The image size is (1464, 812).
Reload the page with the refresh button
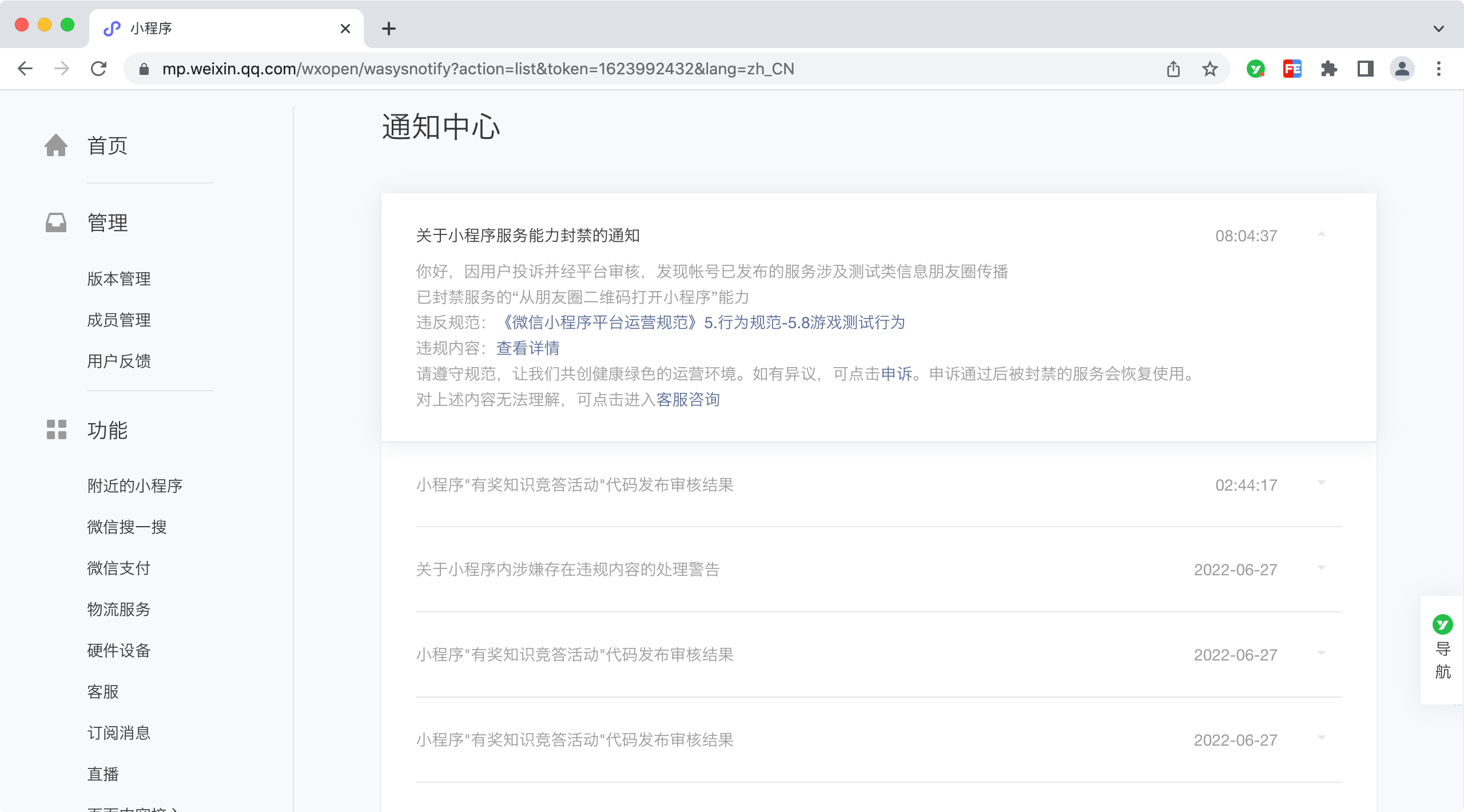[98, 69]
